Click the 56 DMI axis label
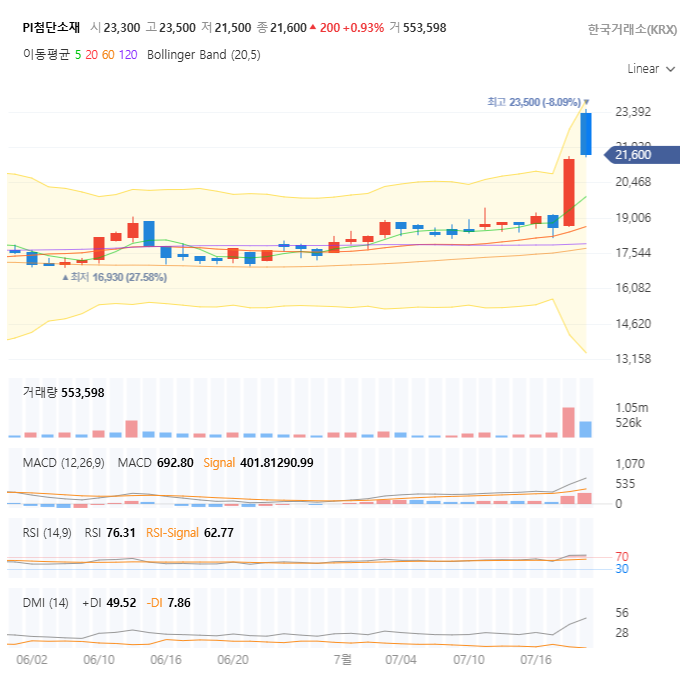Screen dimensions: 680x697 click(x=622, y=613)
